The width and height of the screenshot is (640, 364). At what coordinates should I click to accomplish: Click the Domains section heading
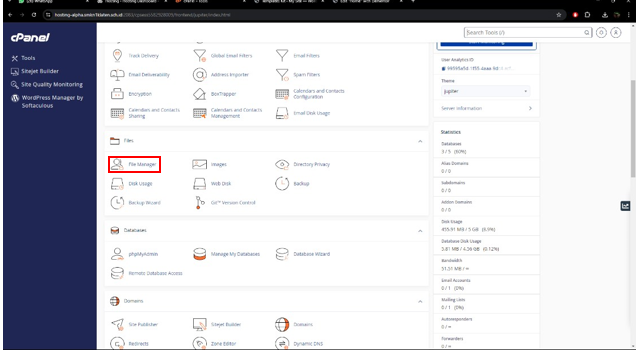coord(133,301)
